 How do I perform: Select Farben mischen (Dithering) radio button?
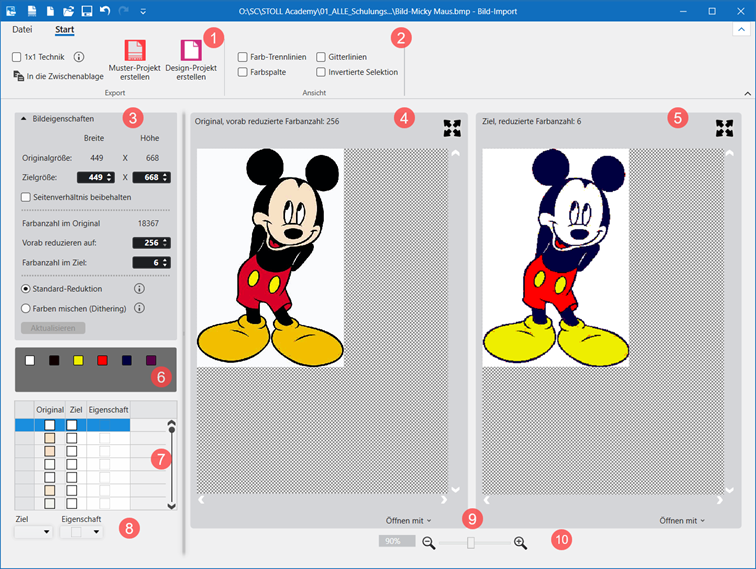26,308
